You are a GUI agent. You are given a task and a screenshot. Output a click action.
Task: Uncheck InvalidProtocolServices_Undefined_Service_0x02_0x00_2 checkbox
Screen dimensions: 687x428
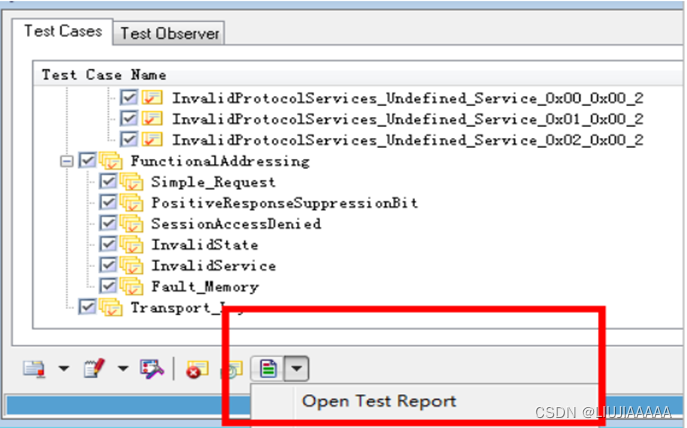(129, 139)
